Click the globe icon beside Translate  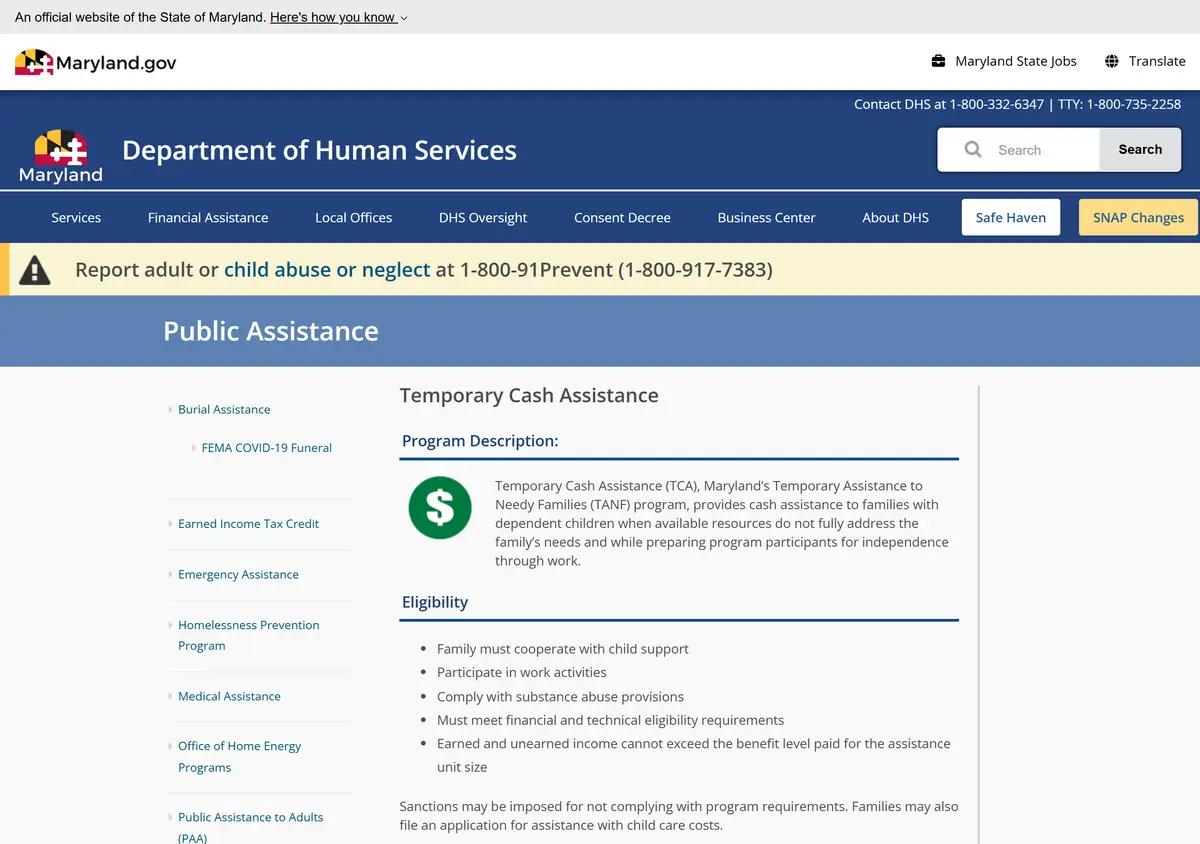(x=1112, y=61)
